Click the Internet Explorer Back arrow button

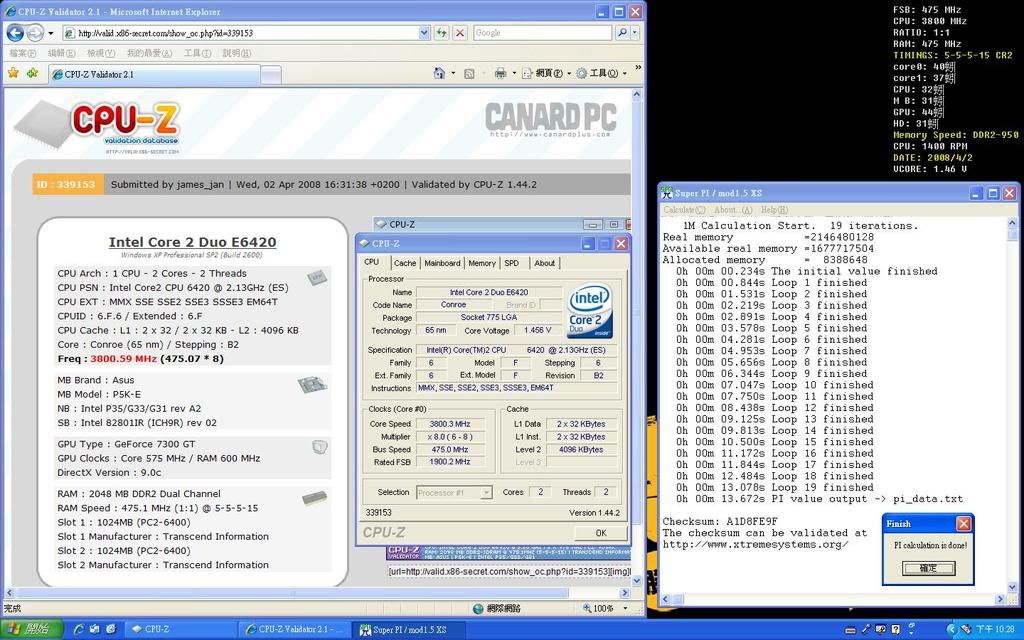[15, 33]
